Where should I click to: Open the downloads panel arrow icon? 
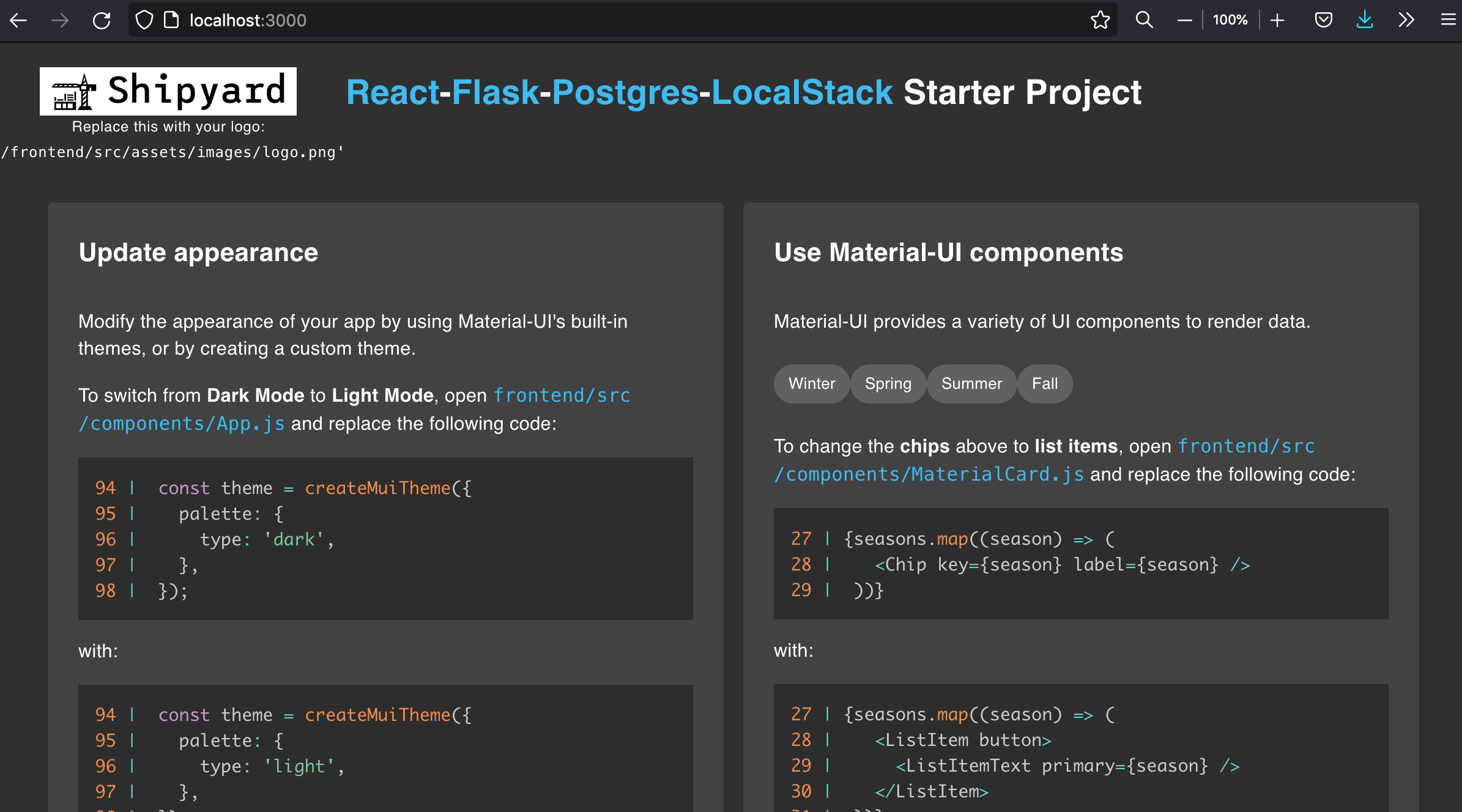pyautogui.click(x=1365, y=20)
